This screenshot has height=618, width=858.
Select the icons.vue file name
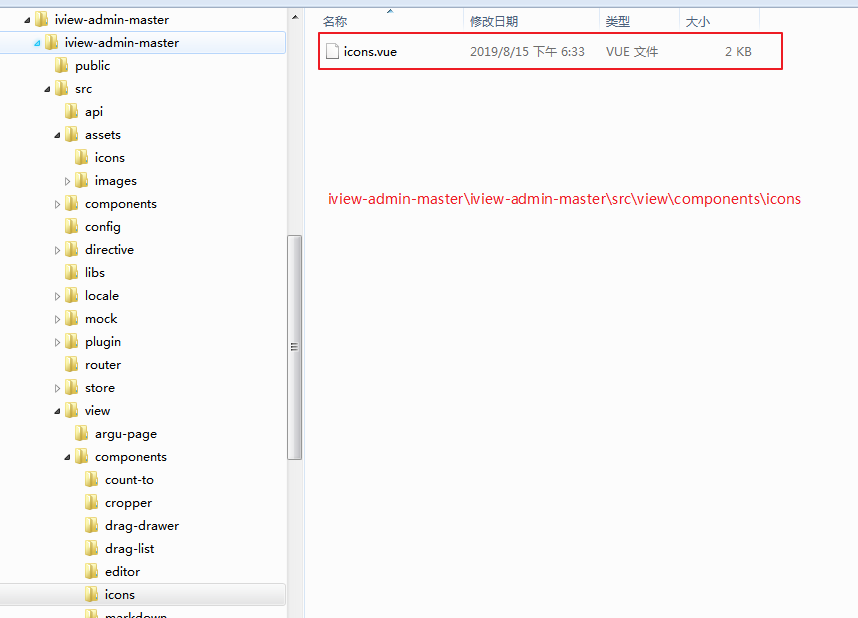(370, 51)
